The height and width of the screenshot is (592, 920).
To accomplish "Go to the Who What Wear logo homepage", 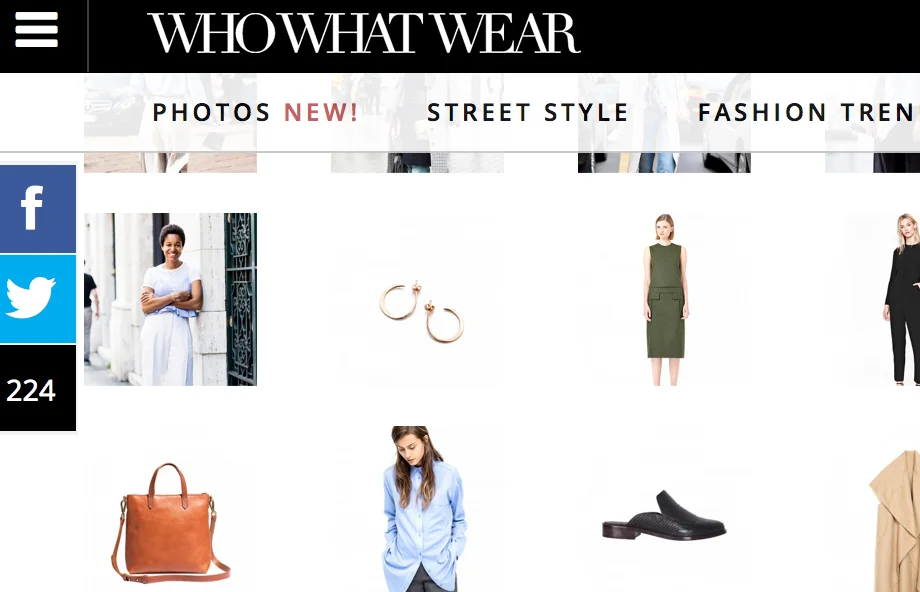I will [364, 33].
